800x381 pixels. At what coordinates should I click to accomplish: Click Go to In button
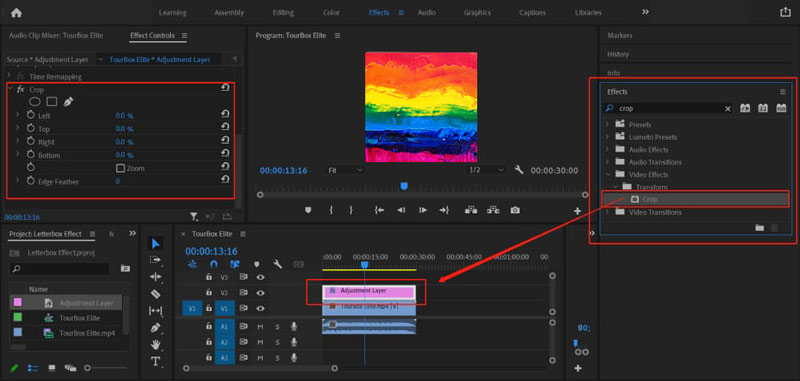379,210
